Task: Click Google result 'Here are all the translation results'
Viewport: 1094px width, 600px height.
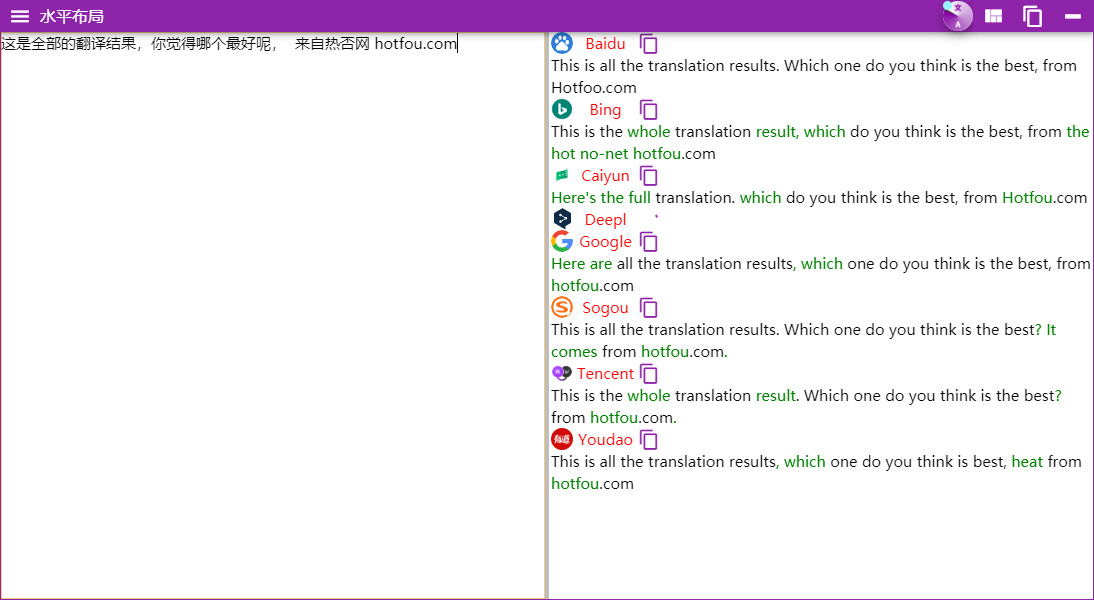Action: coord(673,264)
